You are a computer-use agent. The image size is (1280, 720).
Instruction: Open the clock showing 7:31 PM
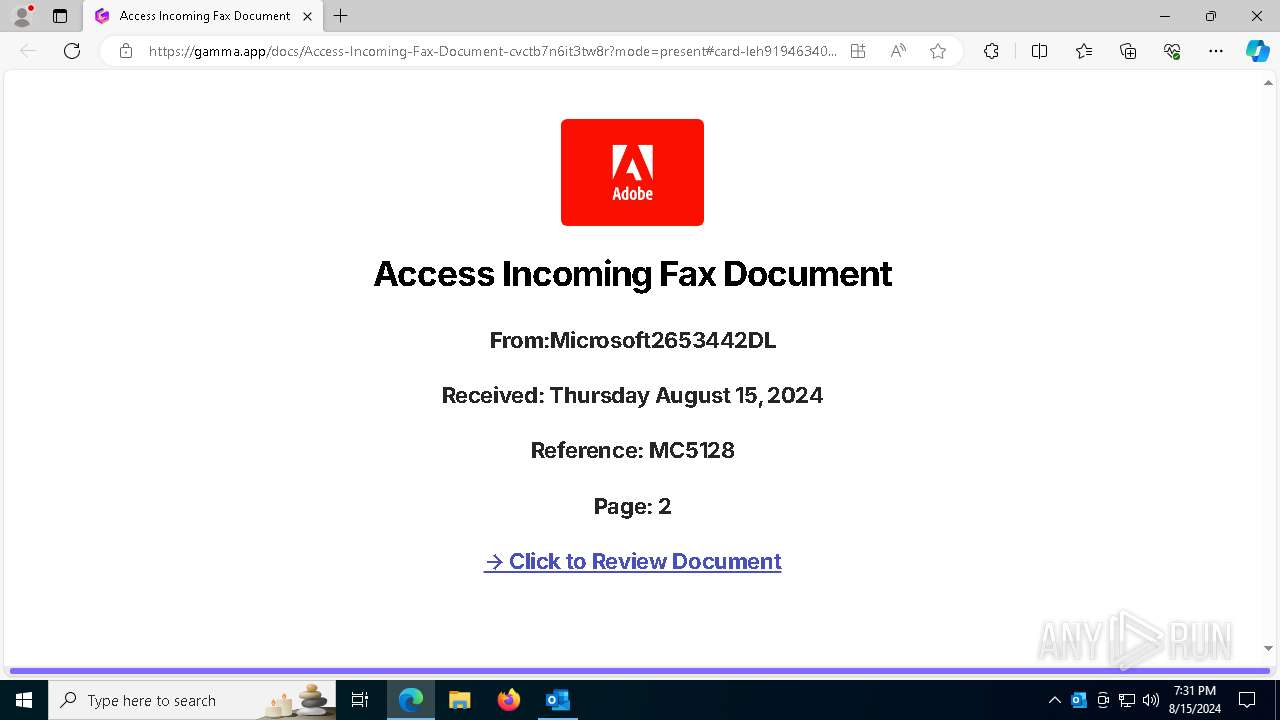(1195, 700)
